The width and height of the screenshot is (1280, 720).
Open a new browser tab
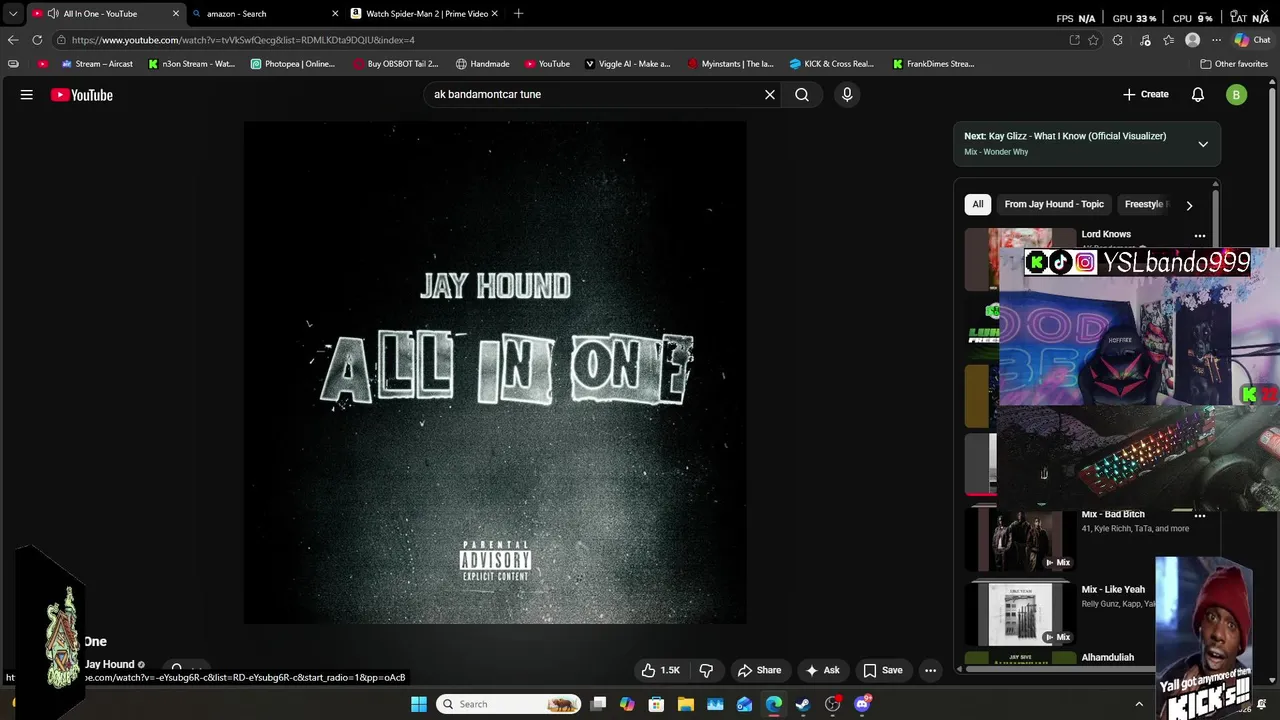[x=518, y=14]
